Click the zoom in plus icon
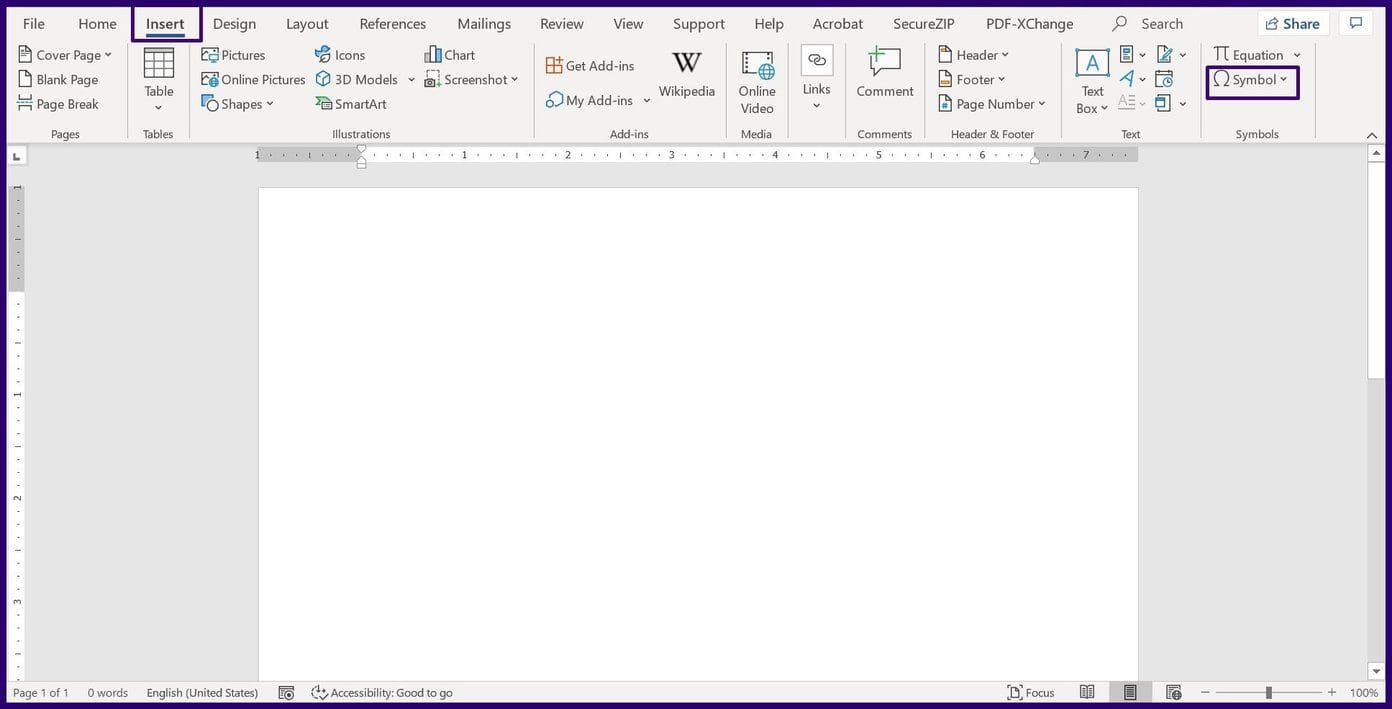The height and width of the screenshot is (709, 1392). point(1331,692)
